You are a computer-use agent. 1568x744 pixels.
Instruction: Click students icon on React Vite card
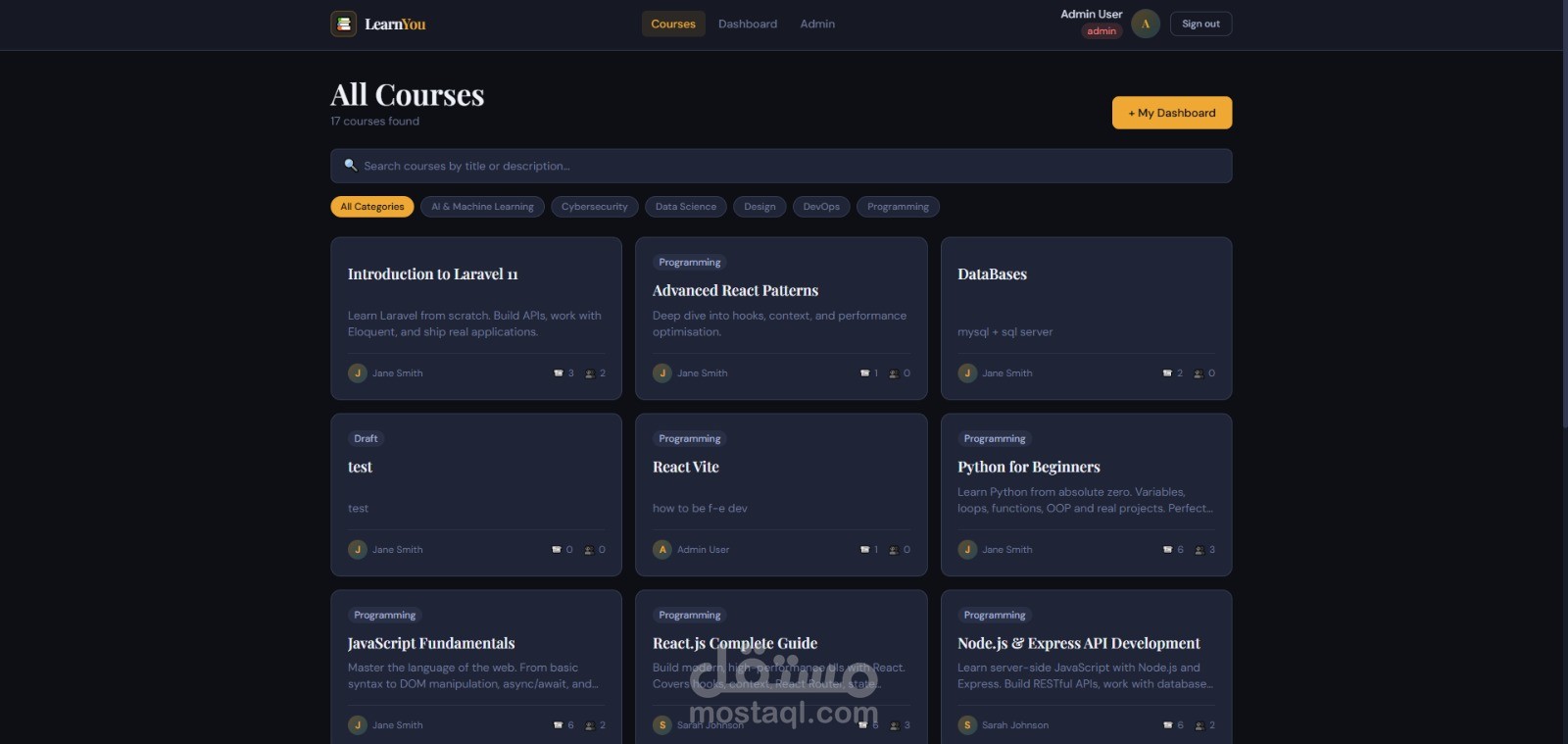[894, 549]
